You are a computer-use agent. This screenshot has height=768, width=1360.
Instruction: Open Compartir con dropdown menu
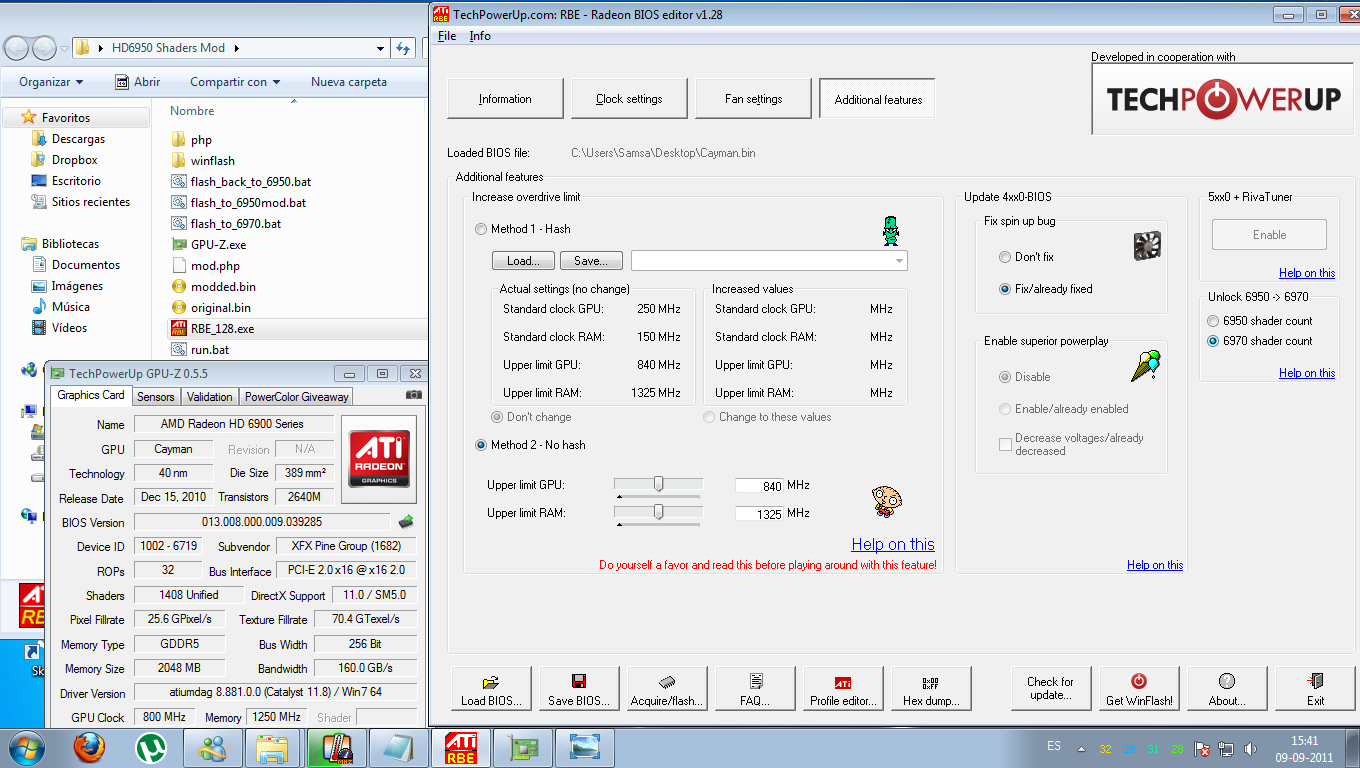coord(235,82)
